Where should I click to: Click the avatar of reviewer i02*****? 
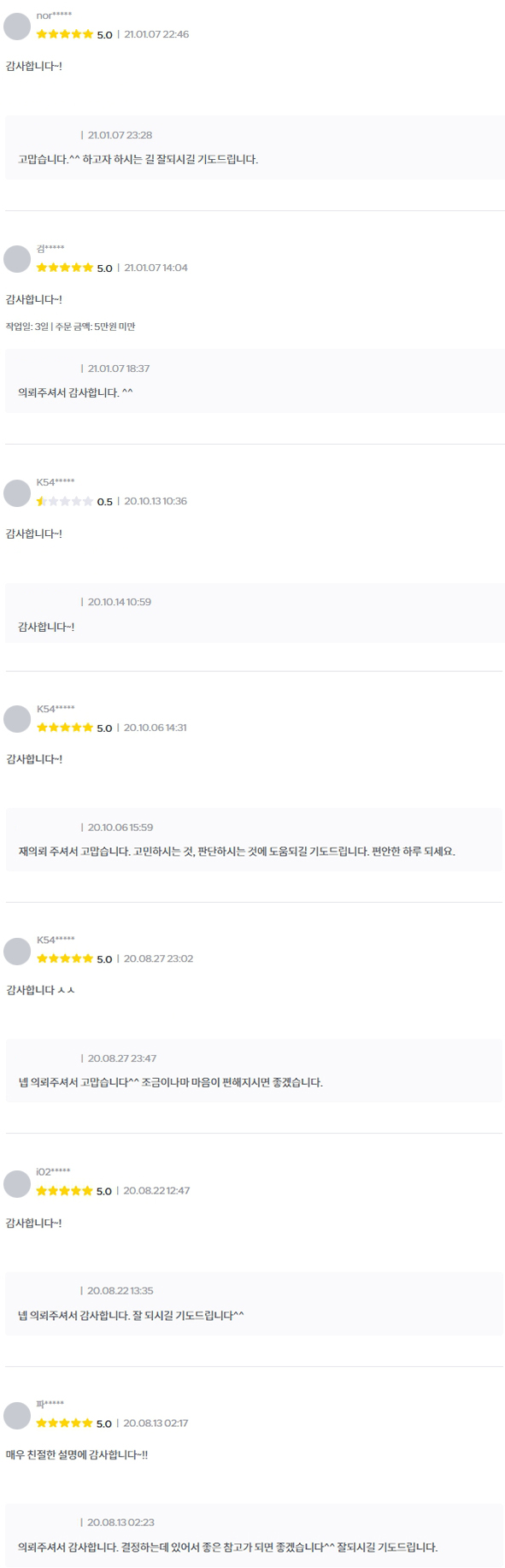(17, 1183)
